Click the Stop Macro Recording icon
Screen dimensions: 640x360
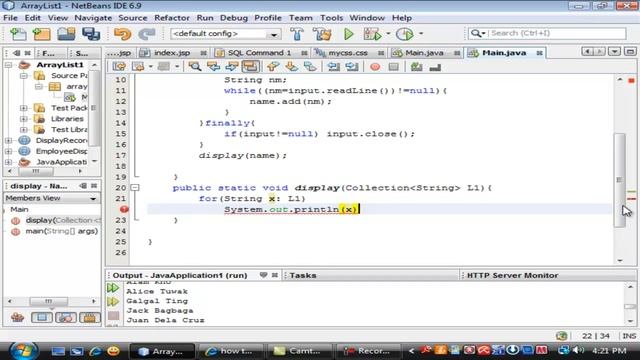(393, 67)
